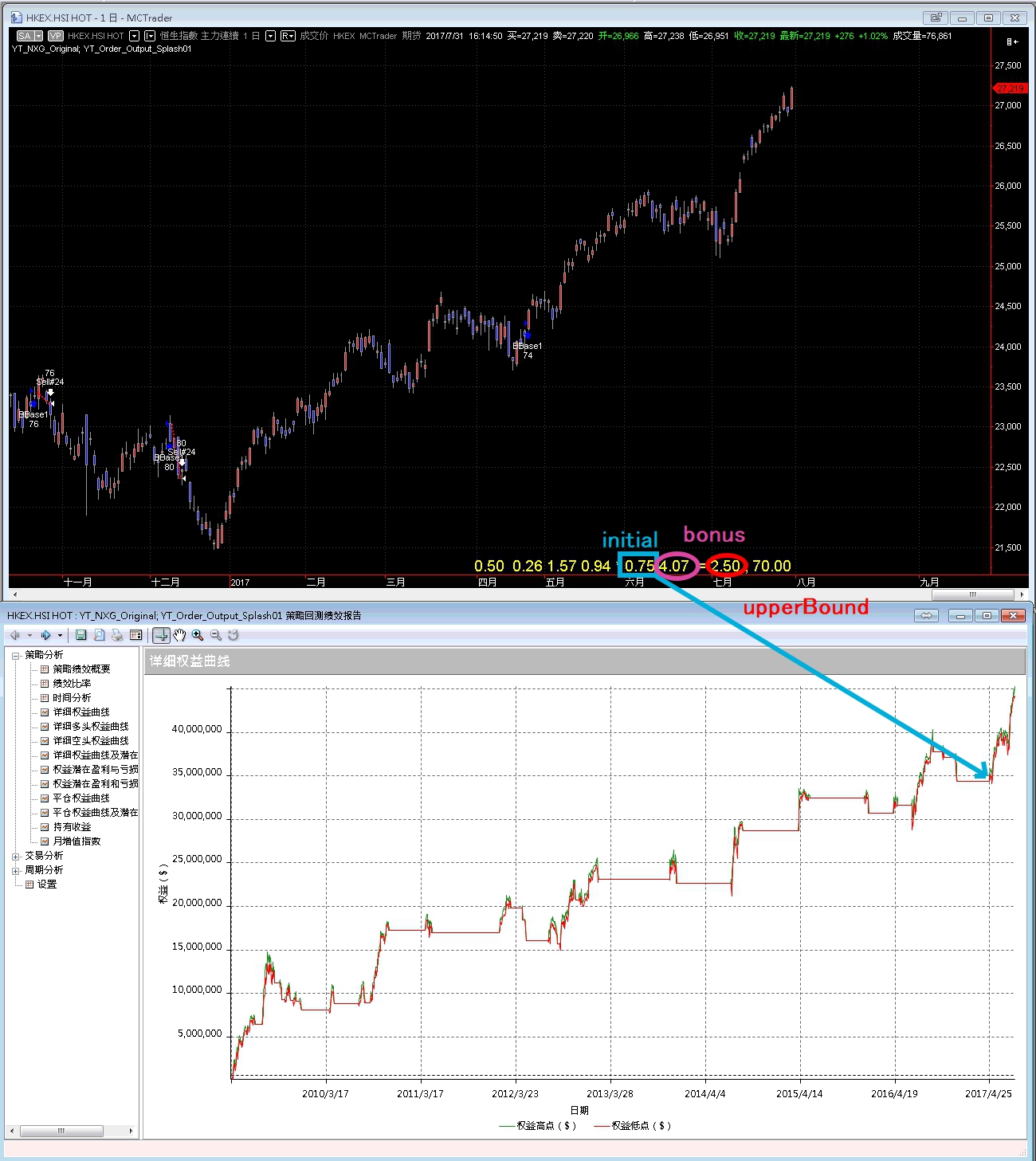Viewport: 1036px width, 1161px height.
Task: Toggle the VP button on chart status line
Action: pyautogui.click(x=55, y=36)
